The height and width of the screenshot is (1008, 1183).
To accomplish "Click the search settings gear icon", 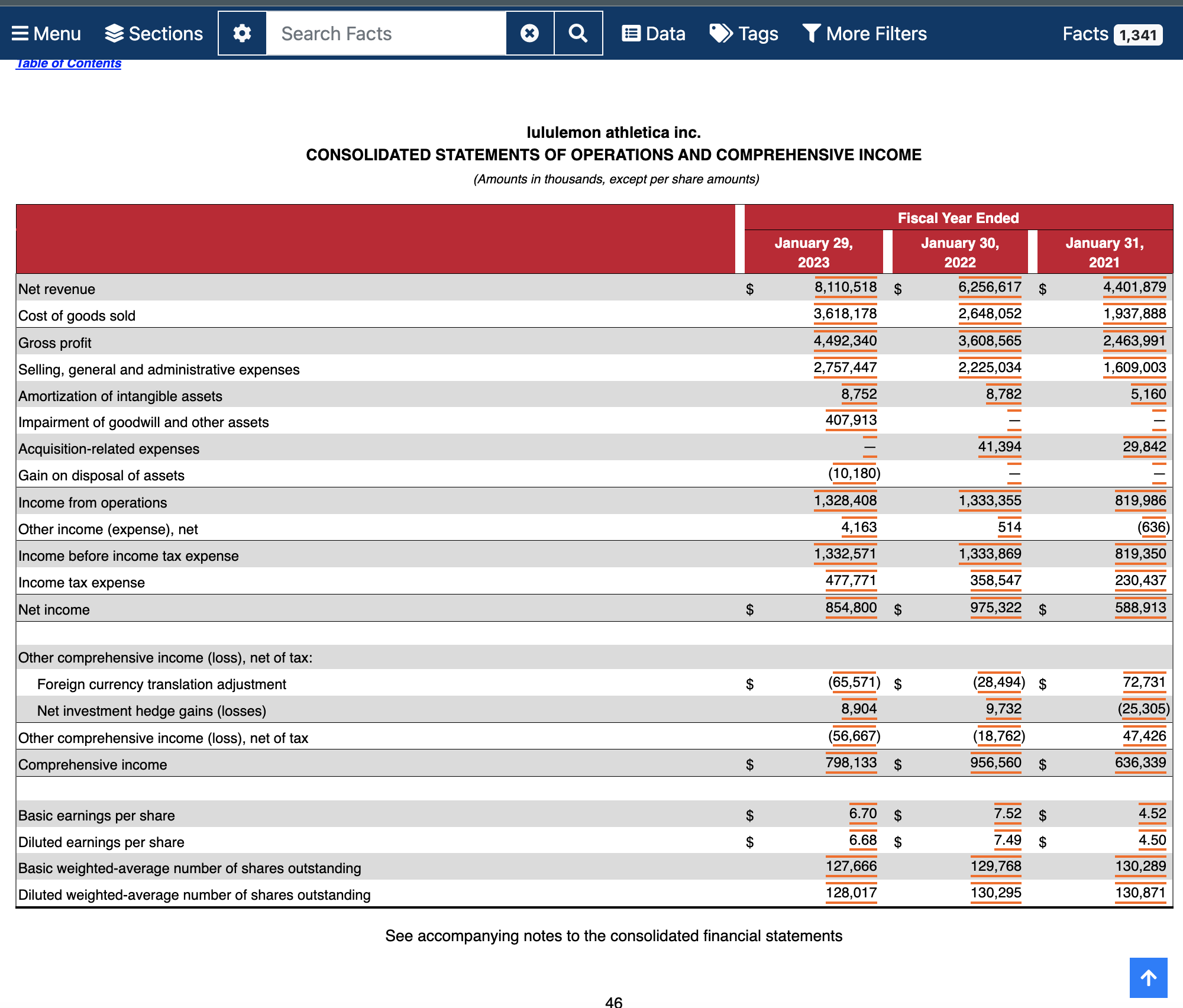I will click(242, 34).
